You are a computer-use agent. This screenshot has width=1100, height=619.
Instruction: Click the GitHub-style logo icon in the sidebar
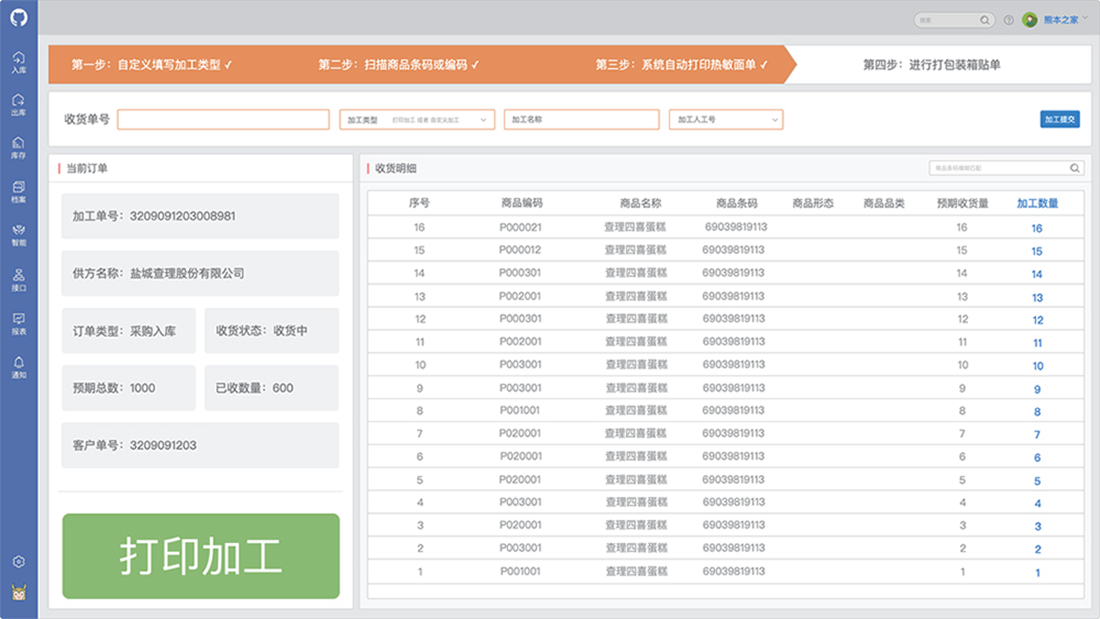19,17
